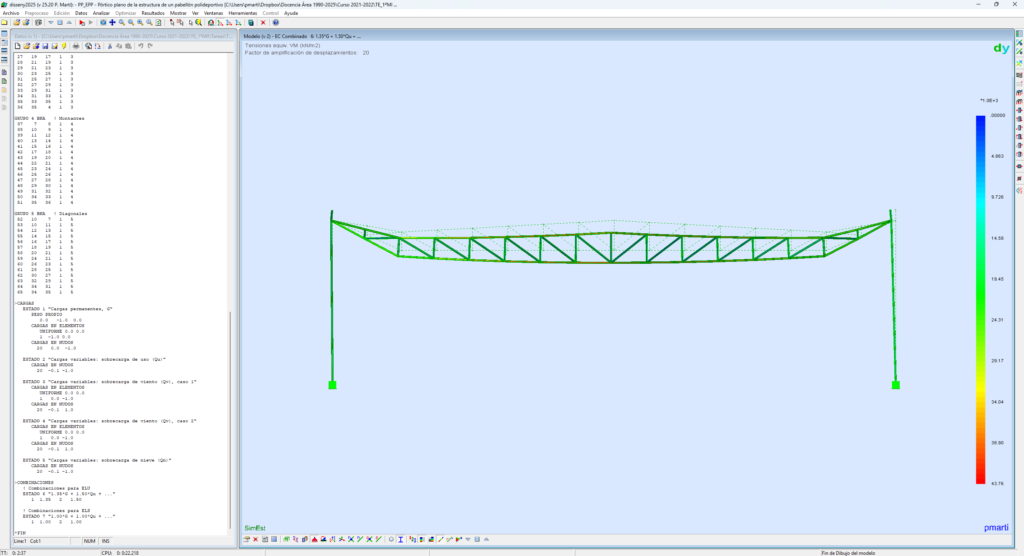Click the open folder icon in main toolbar
The height and width of the screenshot is (556, 1024).
click(x=17, y=22)
